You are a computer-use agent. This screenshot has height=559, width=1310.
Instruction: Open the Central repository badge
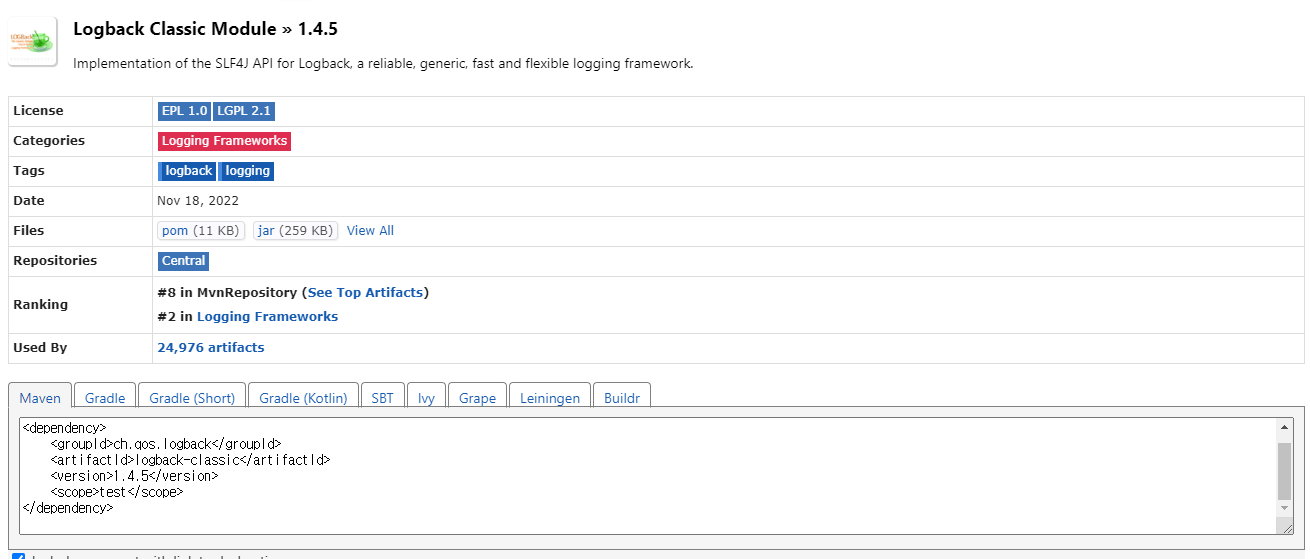pos(184,261)
